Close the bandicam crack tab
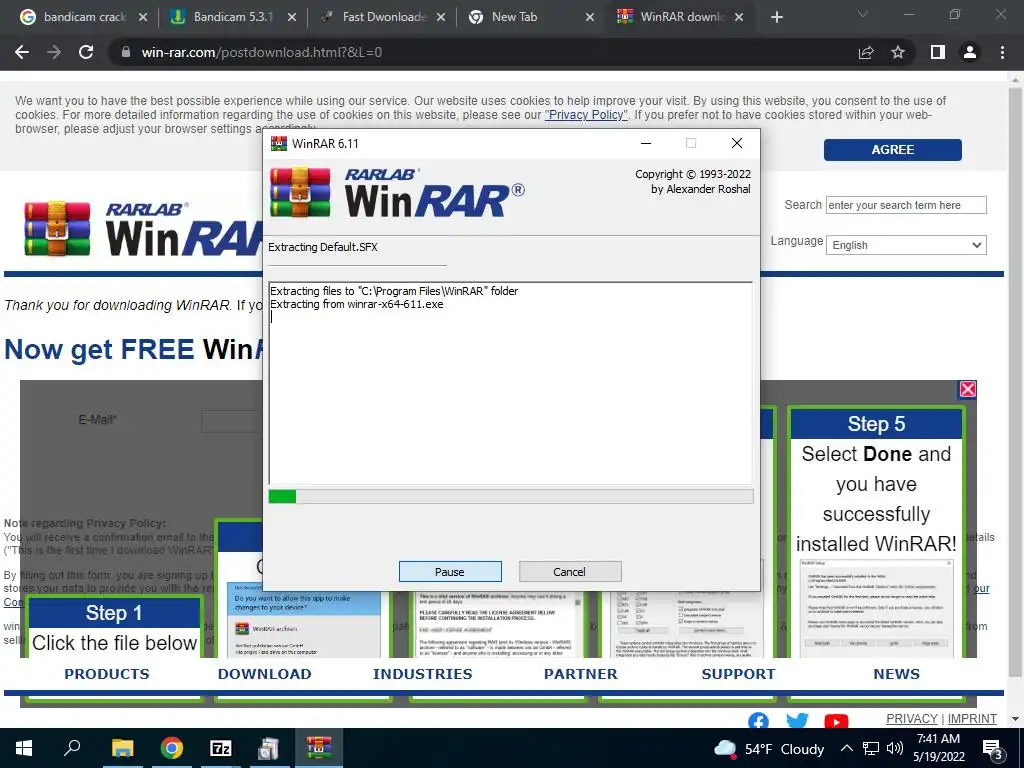 coord(143,17)
